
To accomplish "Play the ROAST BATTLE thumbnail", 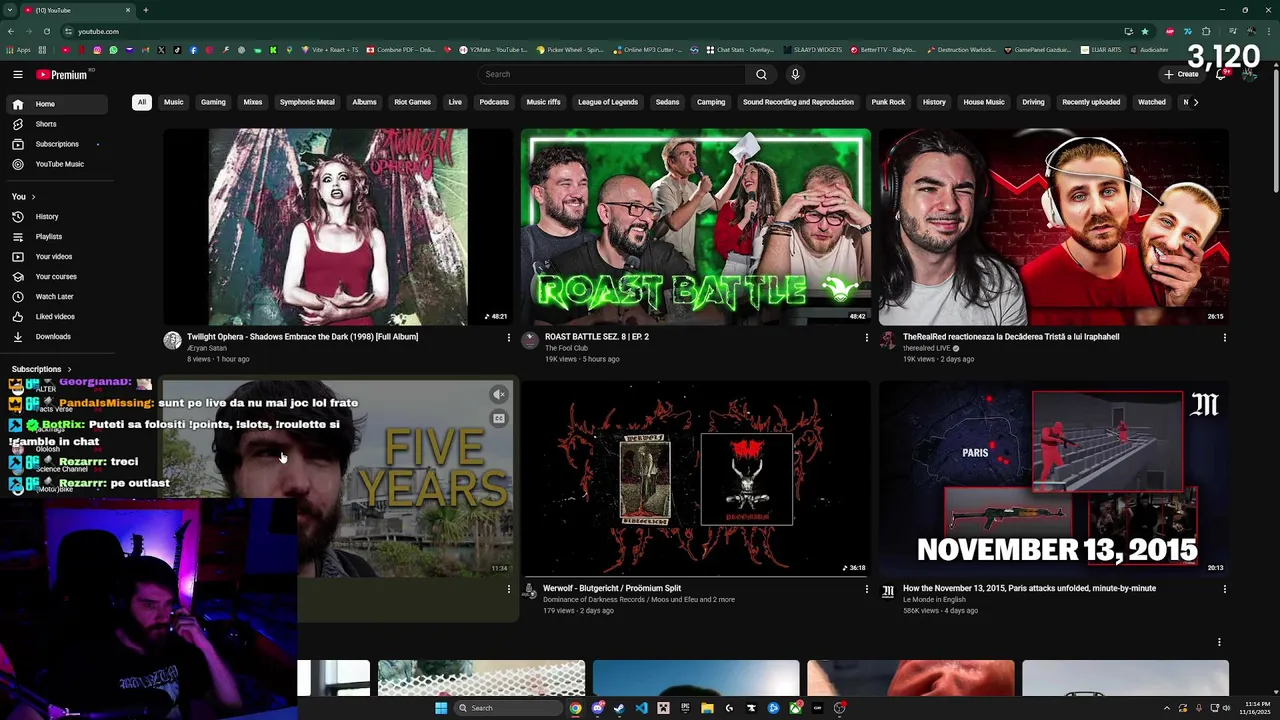I will [695, 227].
